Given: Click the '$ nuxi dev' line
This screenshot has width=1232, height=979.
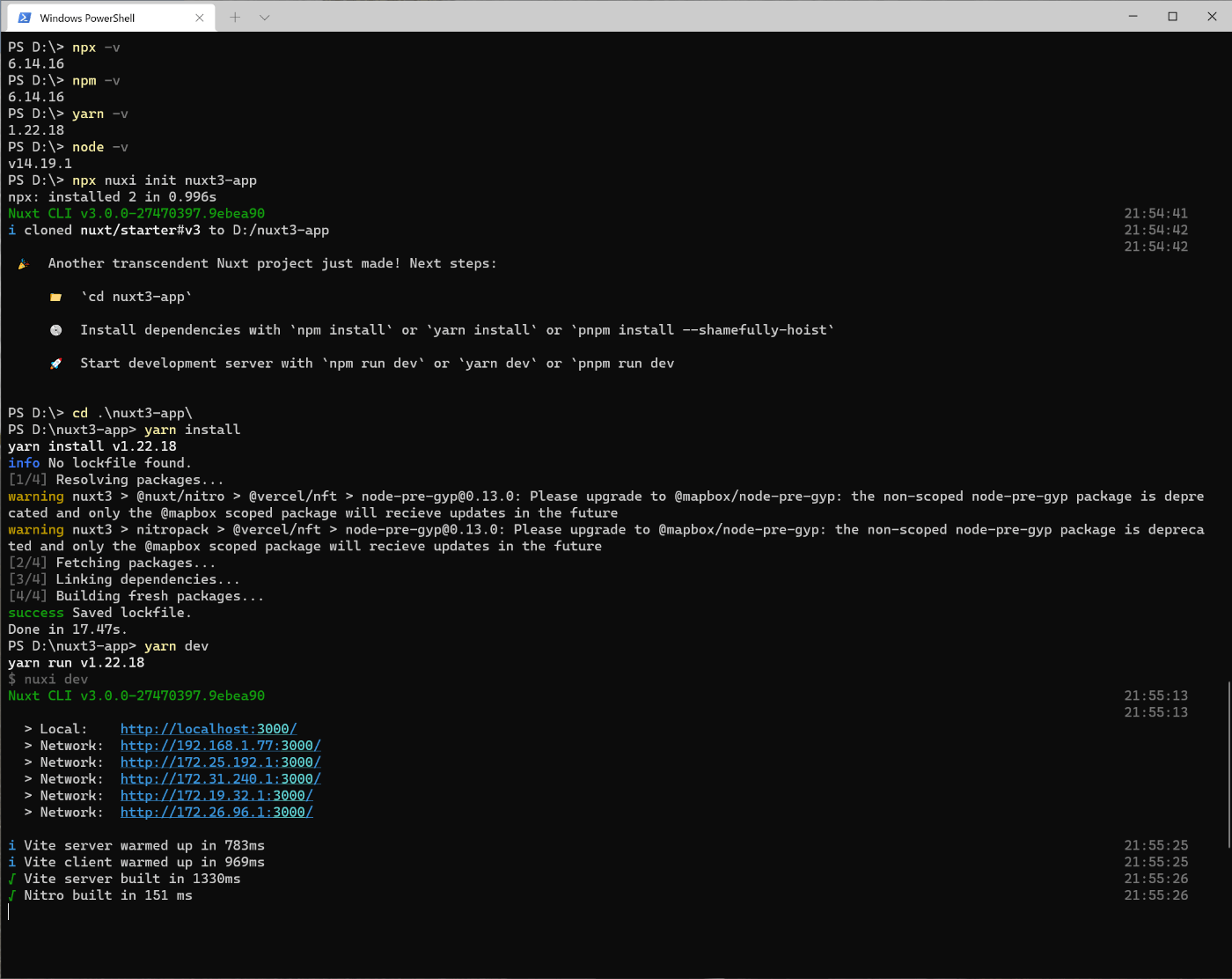Looking at the screenshot, I should pyautogui.click(x=48, y=680).
